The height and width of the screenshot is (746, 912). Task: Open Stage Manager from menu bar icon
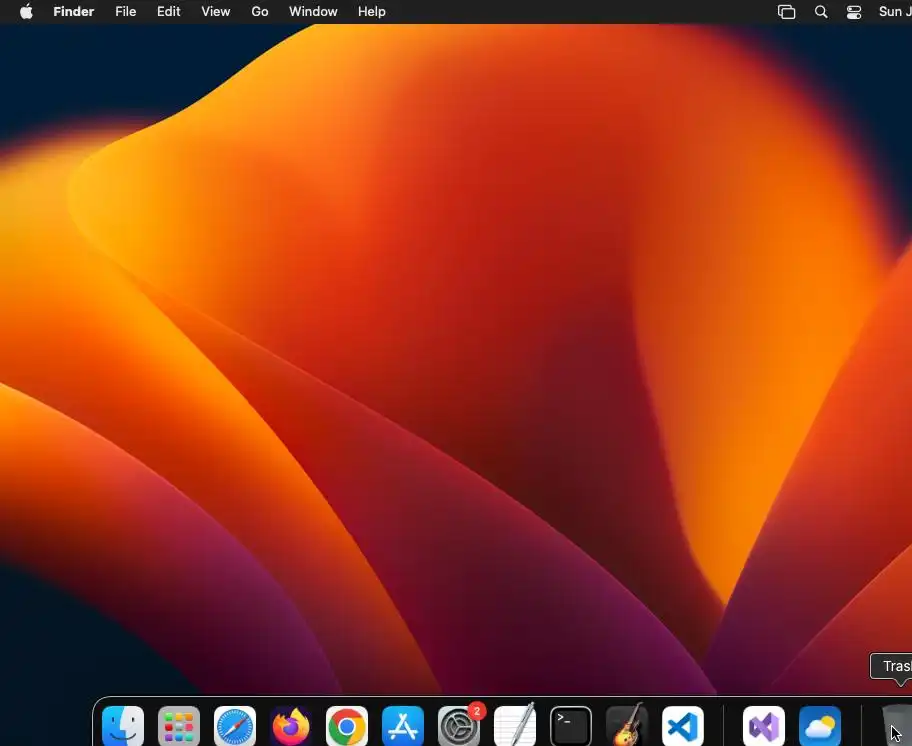786,12
